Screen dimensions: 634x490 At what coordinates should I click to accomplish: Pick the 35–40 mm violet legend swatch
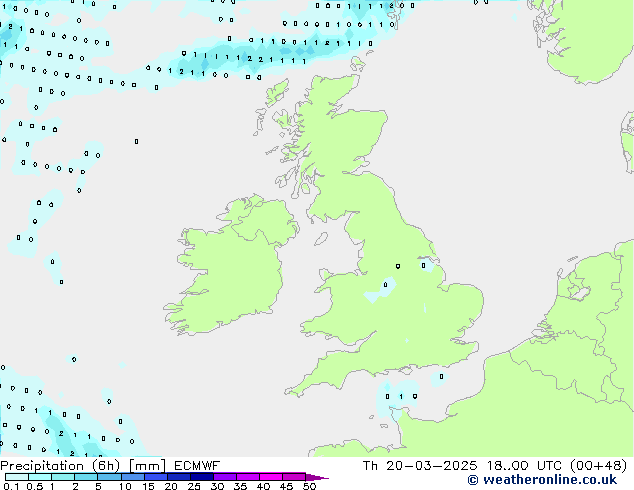[247, 477]
